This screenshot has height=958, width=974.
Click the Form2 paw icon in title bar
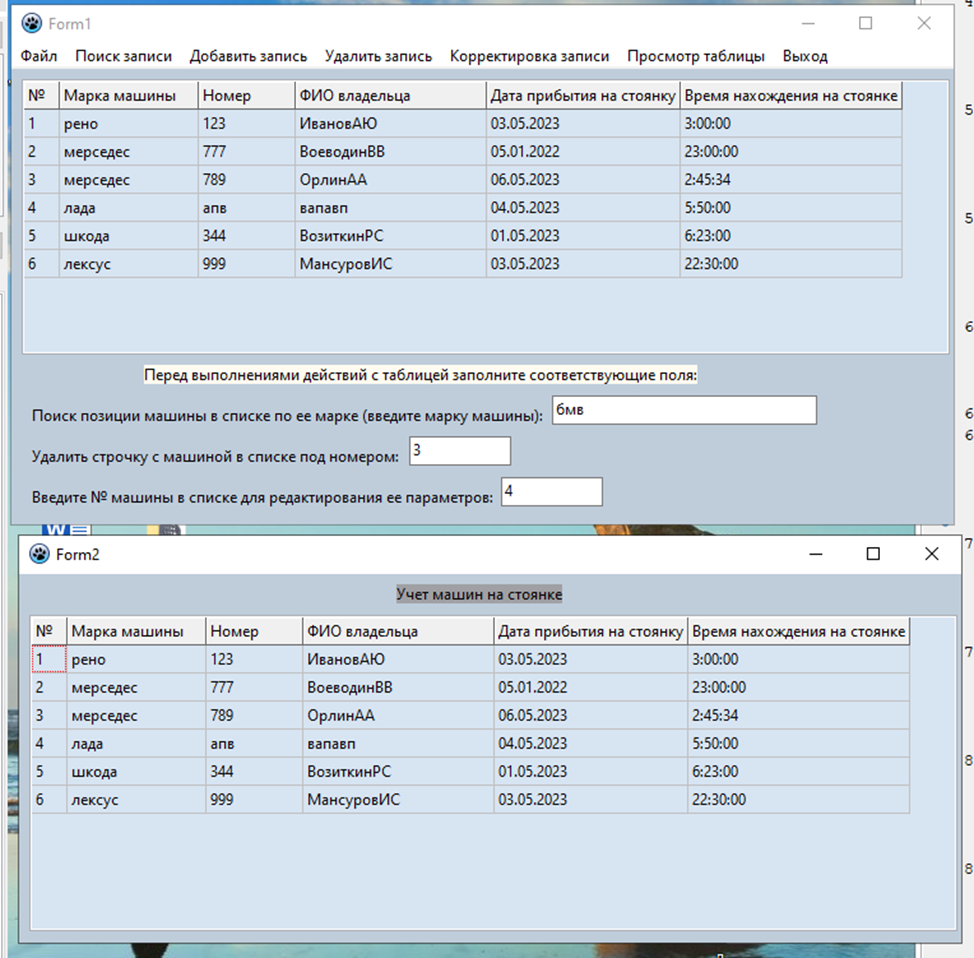coord(40,554)
